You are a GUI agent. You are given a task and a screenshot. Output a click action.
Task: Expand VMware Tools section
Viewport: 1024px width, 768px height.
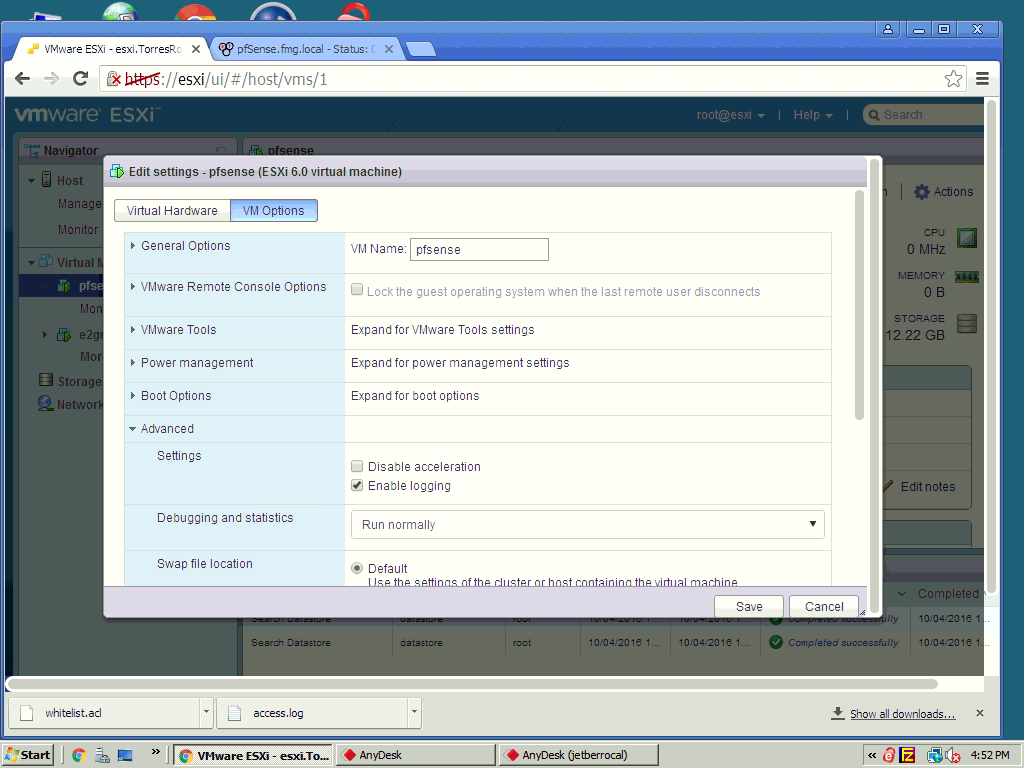pos(133,330)
